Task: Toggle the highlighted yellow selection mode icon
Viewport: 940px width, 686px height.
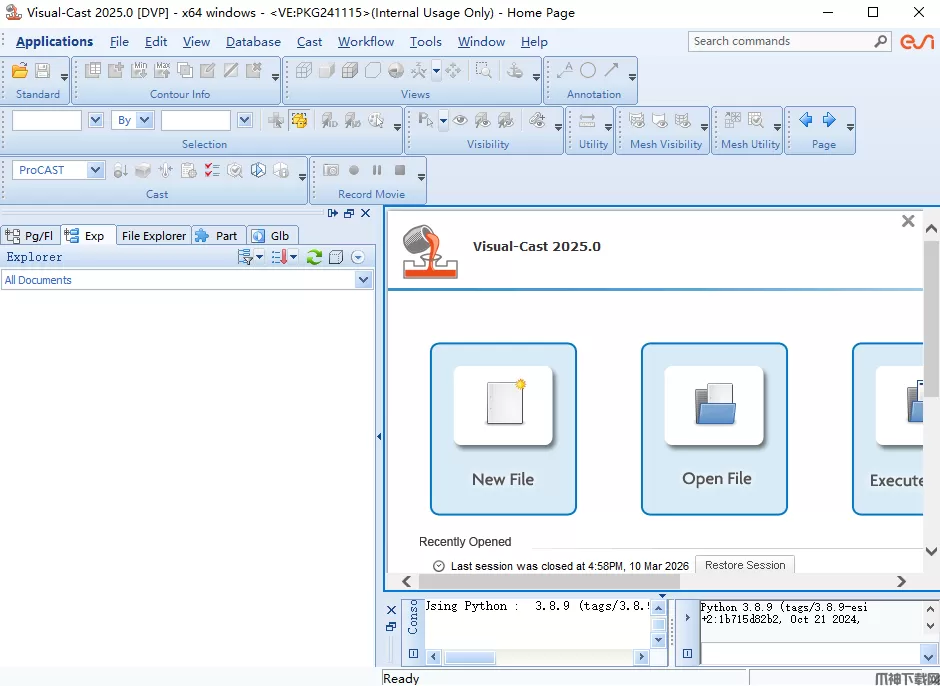Action: click(299, 120)
